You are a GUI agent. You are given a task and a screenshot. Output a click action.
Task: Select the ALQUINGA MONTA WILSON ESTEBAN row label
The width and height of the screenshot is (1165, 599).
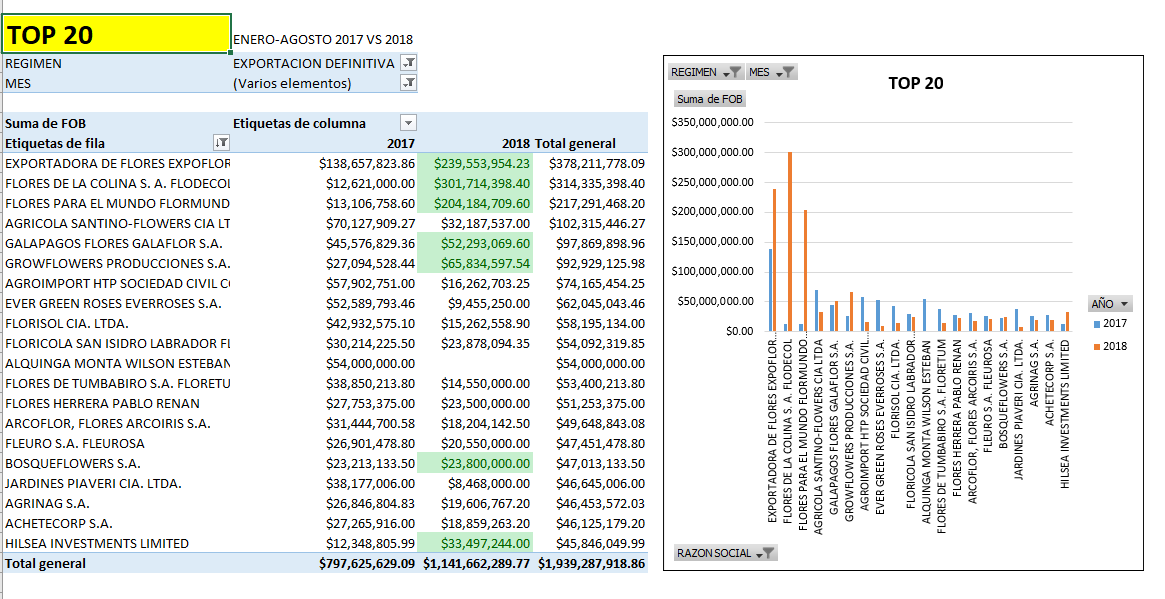pos(117,364)
